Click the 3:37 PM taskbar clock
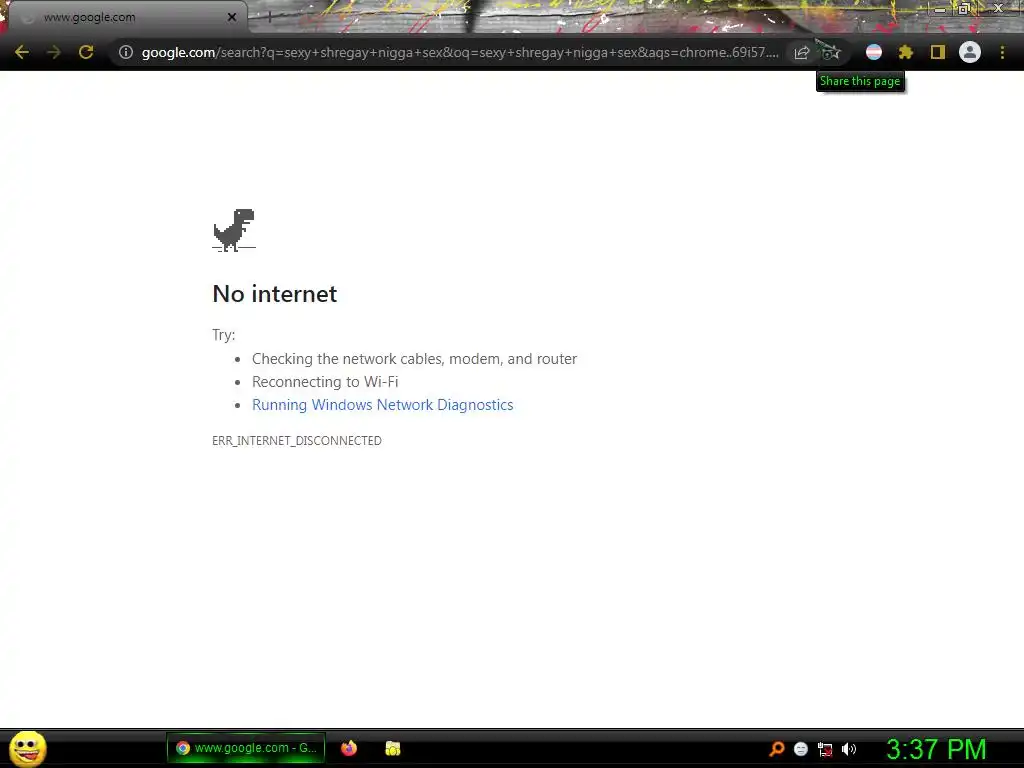Viewport: 1024px width, 768px height. [936, 749]
